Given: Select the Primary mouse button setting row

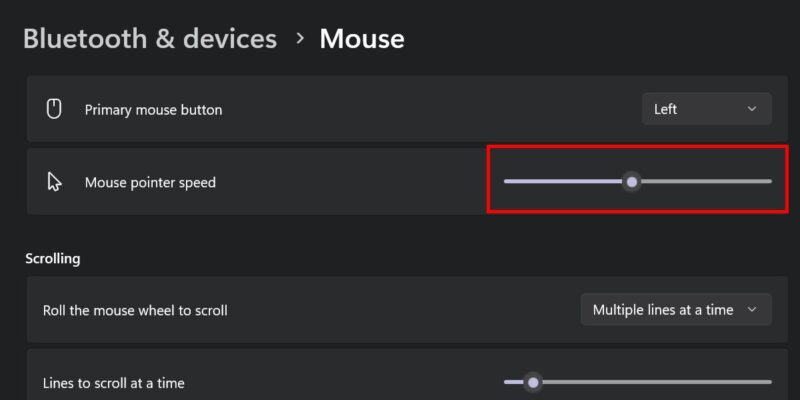Looking at the screenshot, I should click(x=407, y=109).
